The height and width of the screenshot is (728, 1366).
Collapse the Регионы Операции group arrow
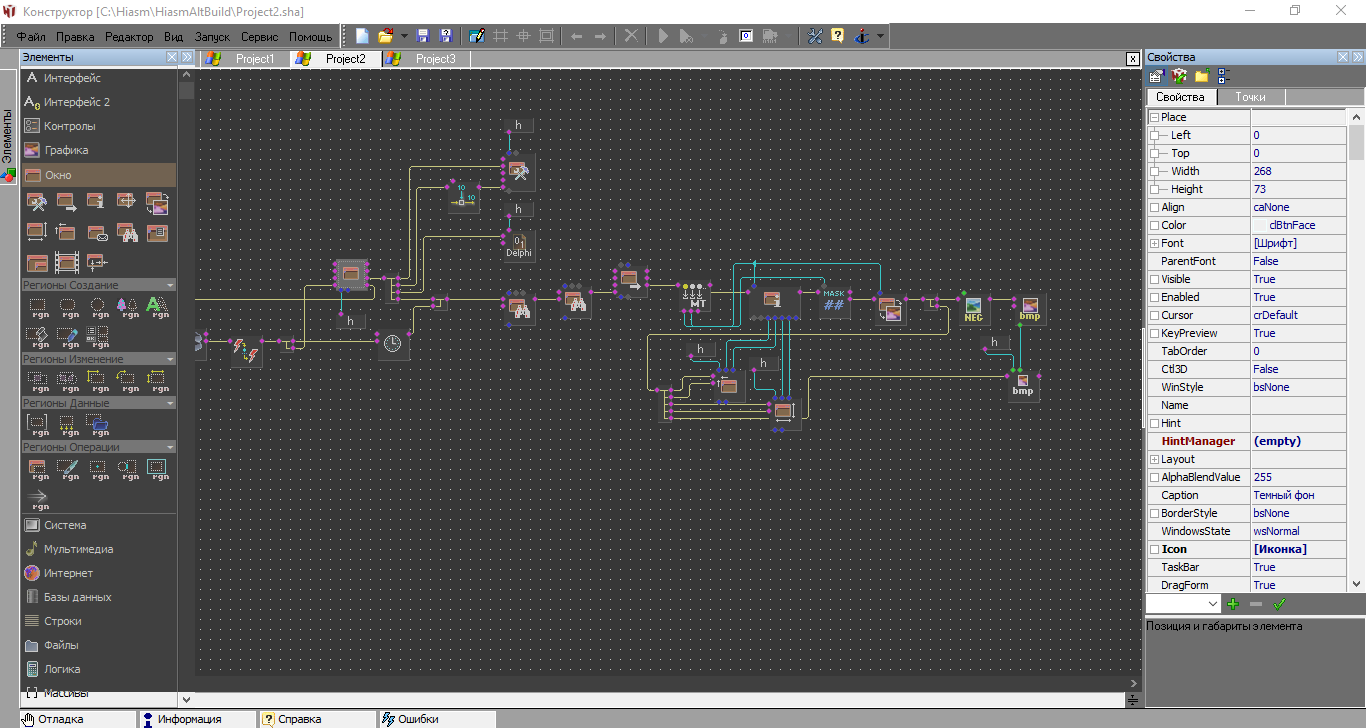pyautogui.click(x=170, y=447)
